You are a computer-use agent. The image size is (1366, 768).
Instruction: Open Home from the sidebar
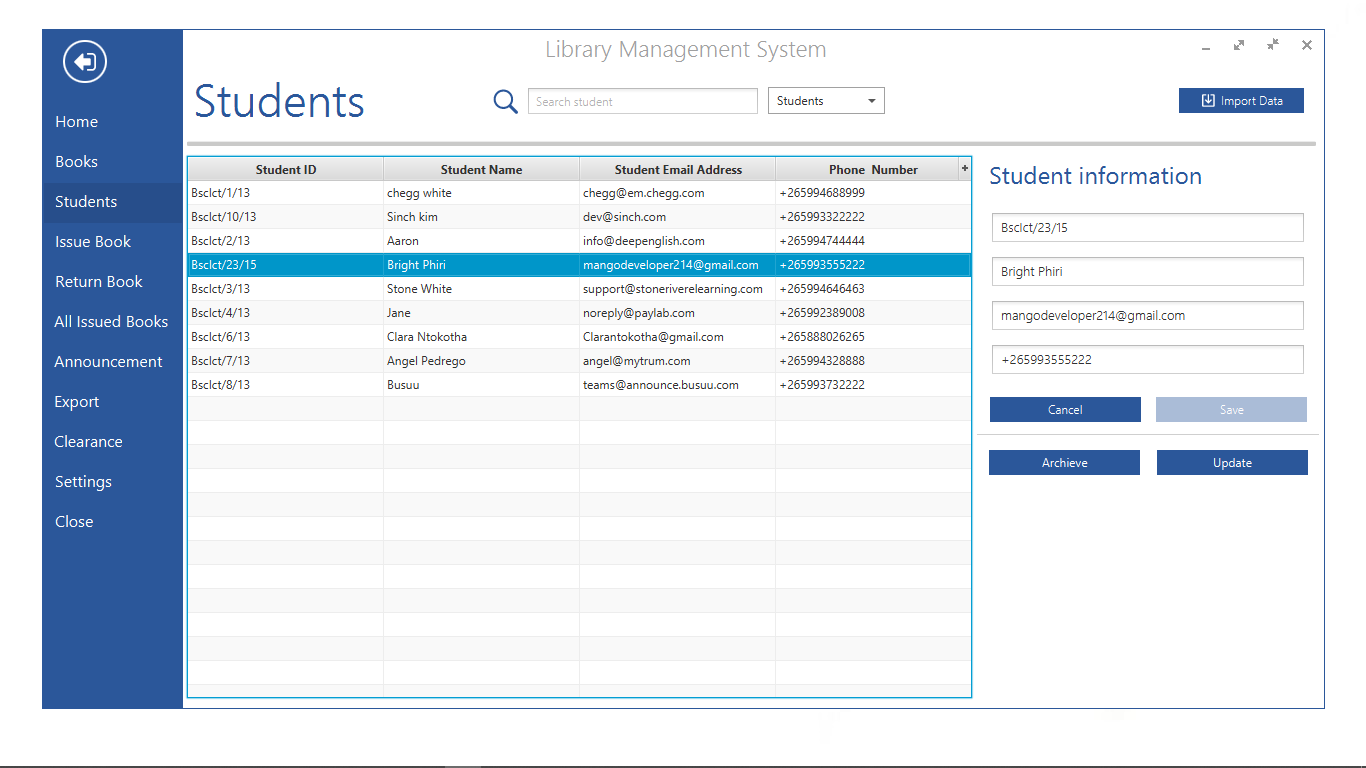point(76,121)
